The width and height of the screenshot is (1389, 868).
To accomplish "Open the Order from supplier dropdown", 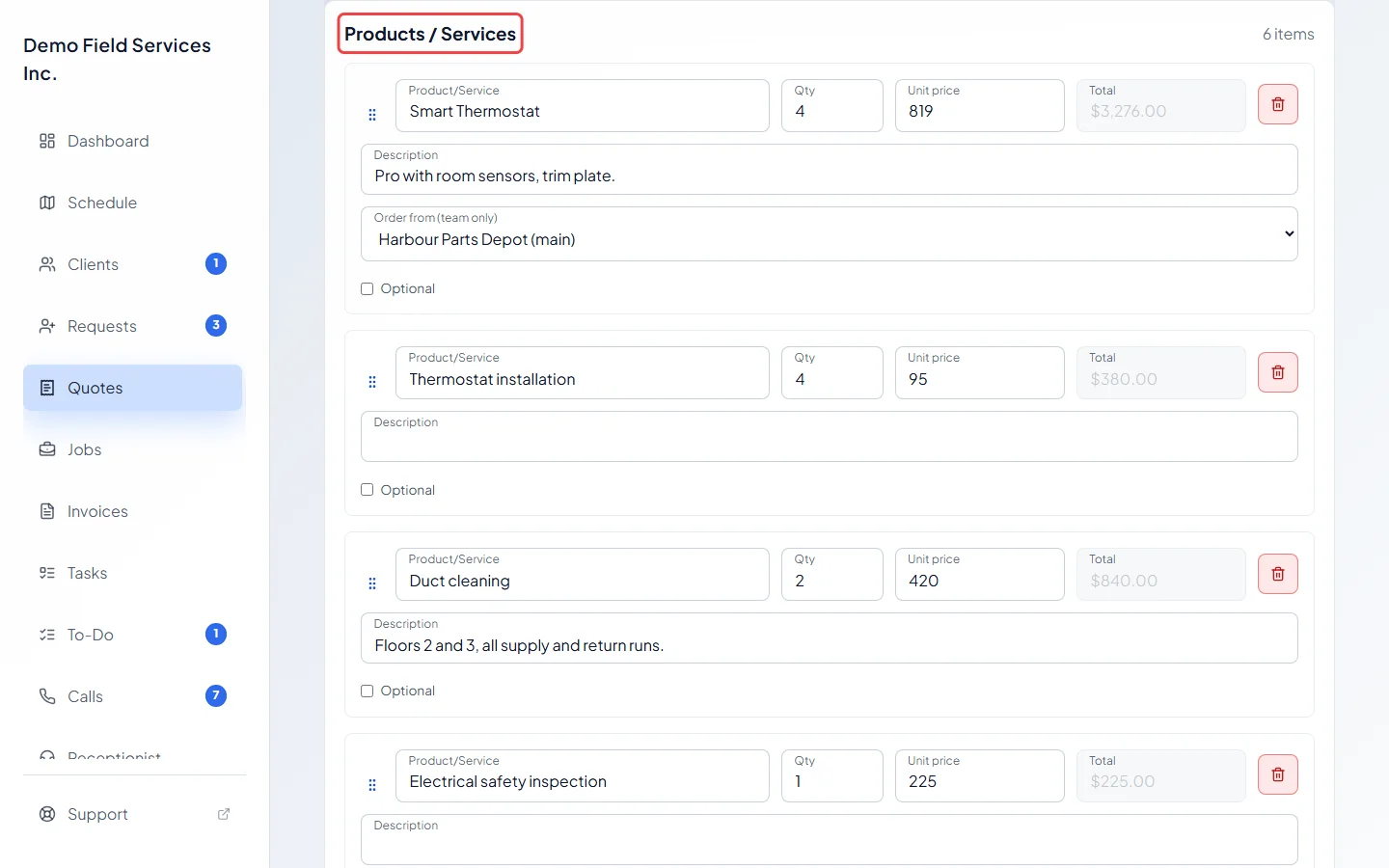I will tap(830, 233).
